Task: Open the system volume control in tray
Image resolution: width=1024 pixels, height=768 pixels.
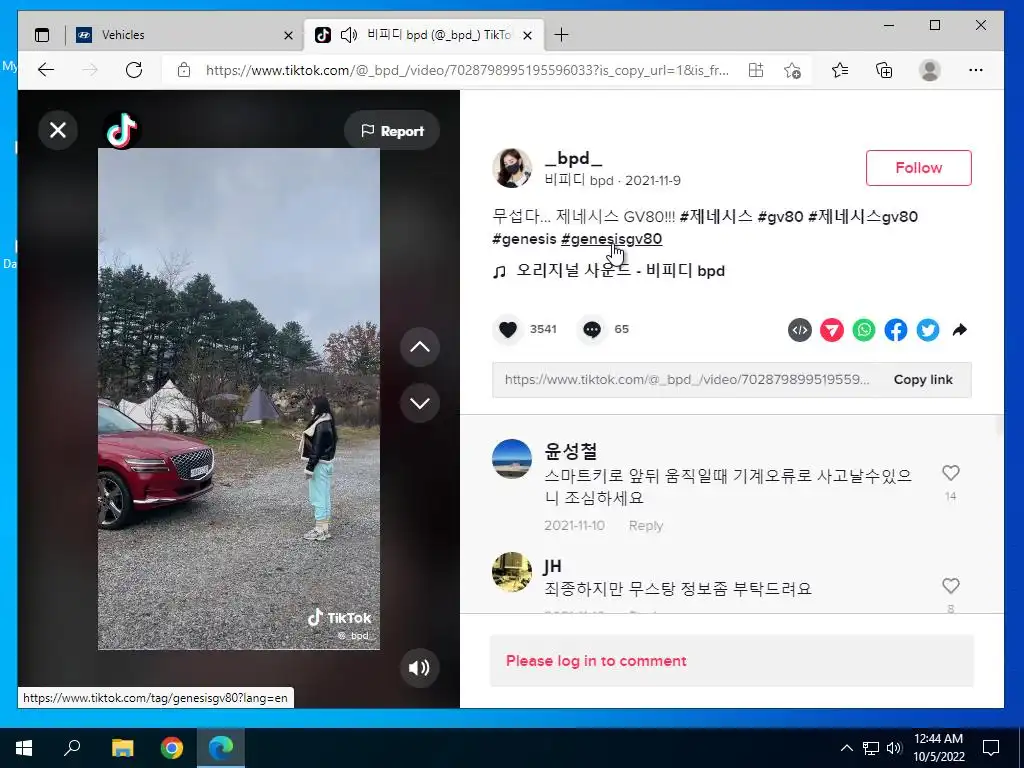Action: click(x=894, y=748)
